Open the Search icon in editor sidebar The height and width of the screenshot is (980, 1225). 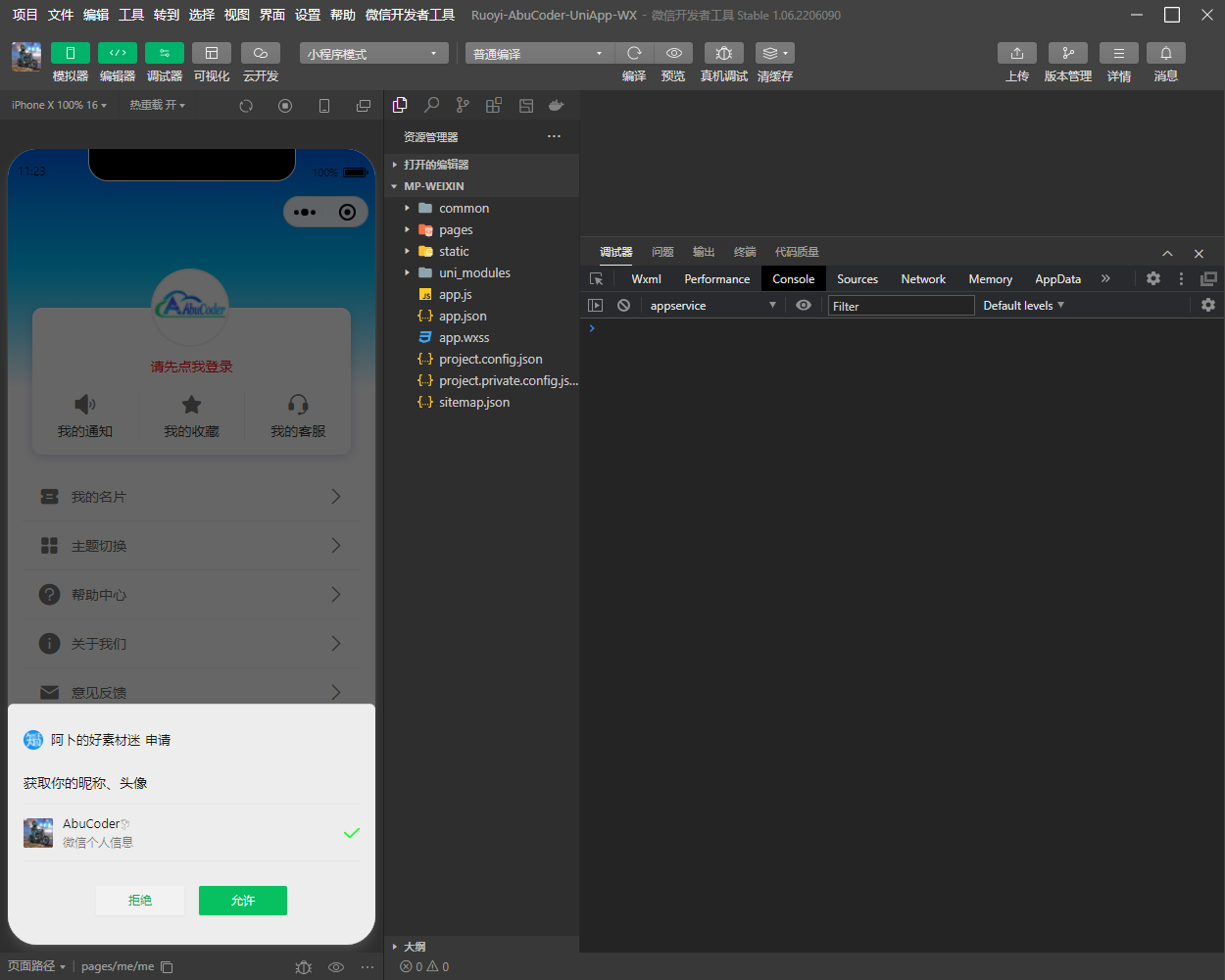point(431,105)
